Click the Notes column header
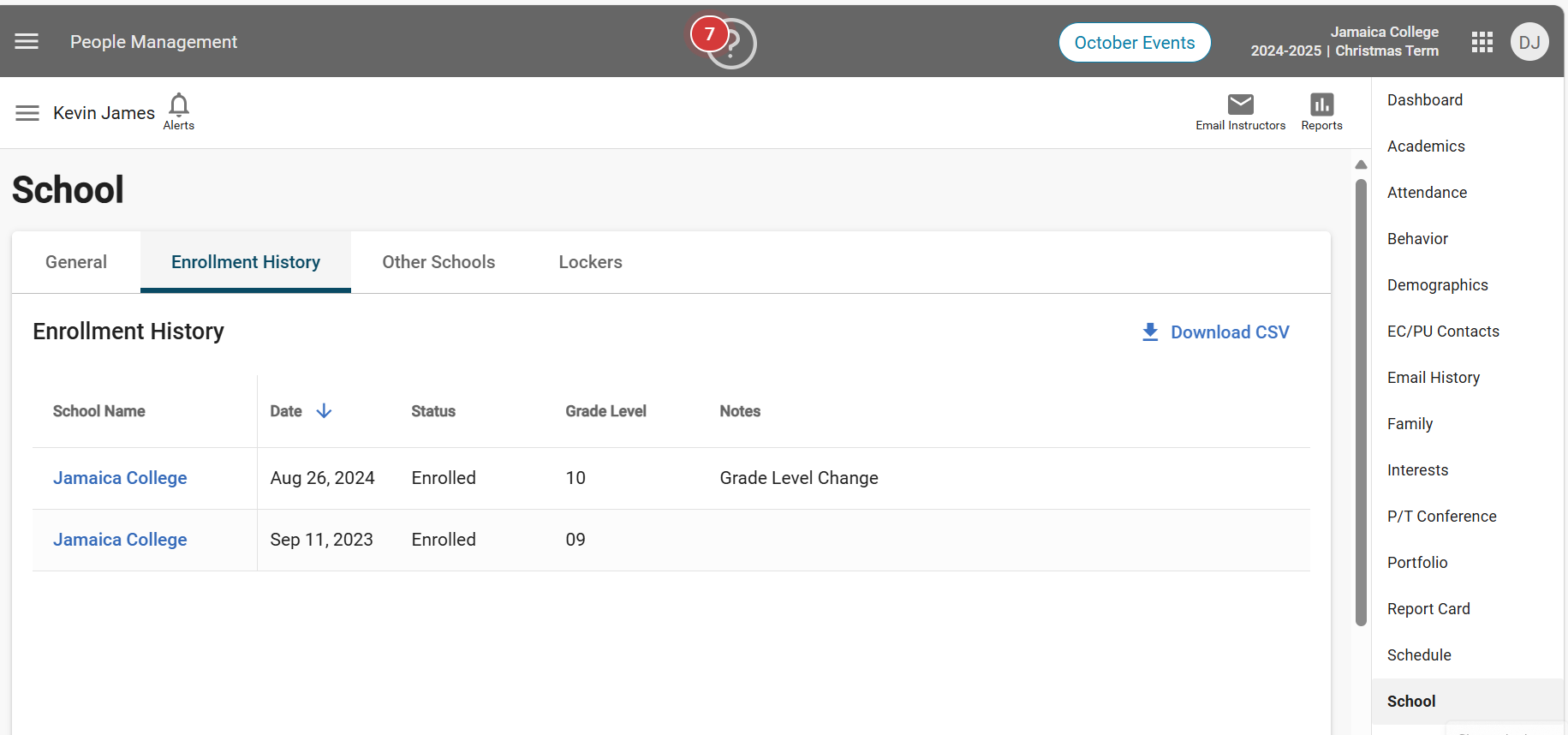Viewport: 1568px width, 735px height. [x=740, y=411]
